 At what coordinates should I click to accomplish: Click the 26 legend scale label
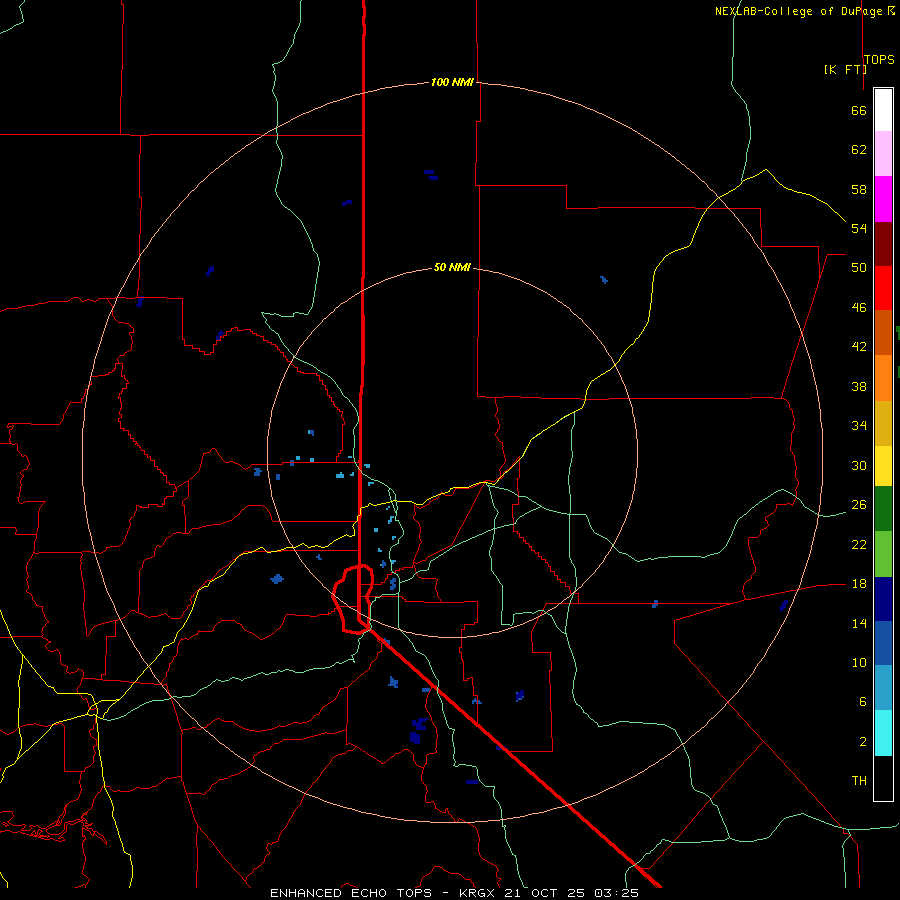pyautogui.click(x=859, y=505)
